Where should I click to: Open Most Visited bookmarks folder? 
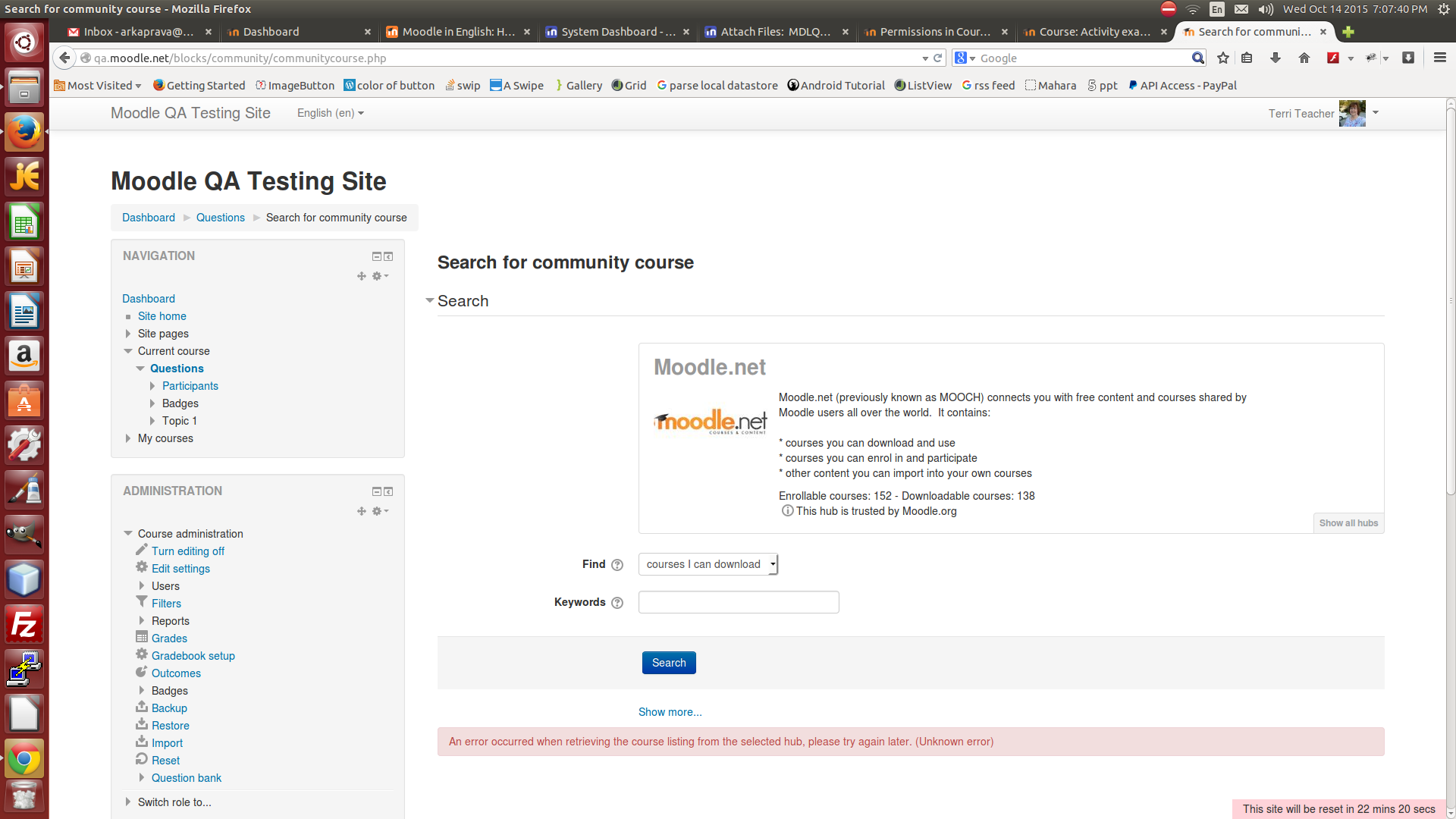98,86
